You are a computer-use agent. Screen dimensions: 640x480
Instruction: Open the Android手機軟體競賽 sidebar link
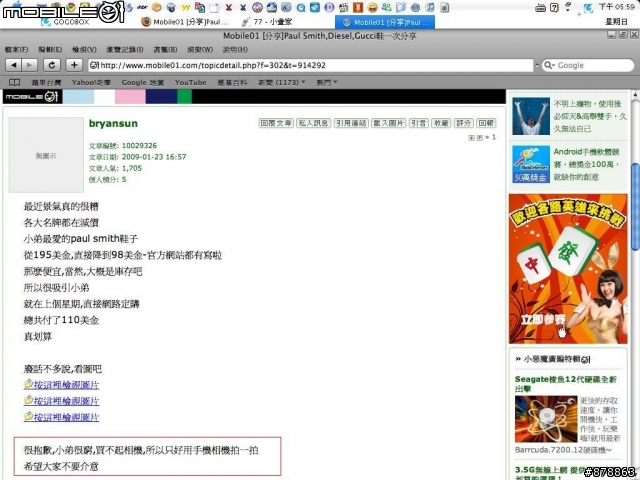point(587,164)
